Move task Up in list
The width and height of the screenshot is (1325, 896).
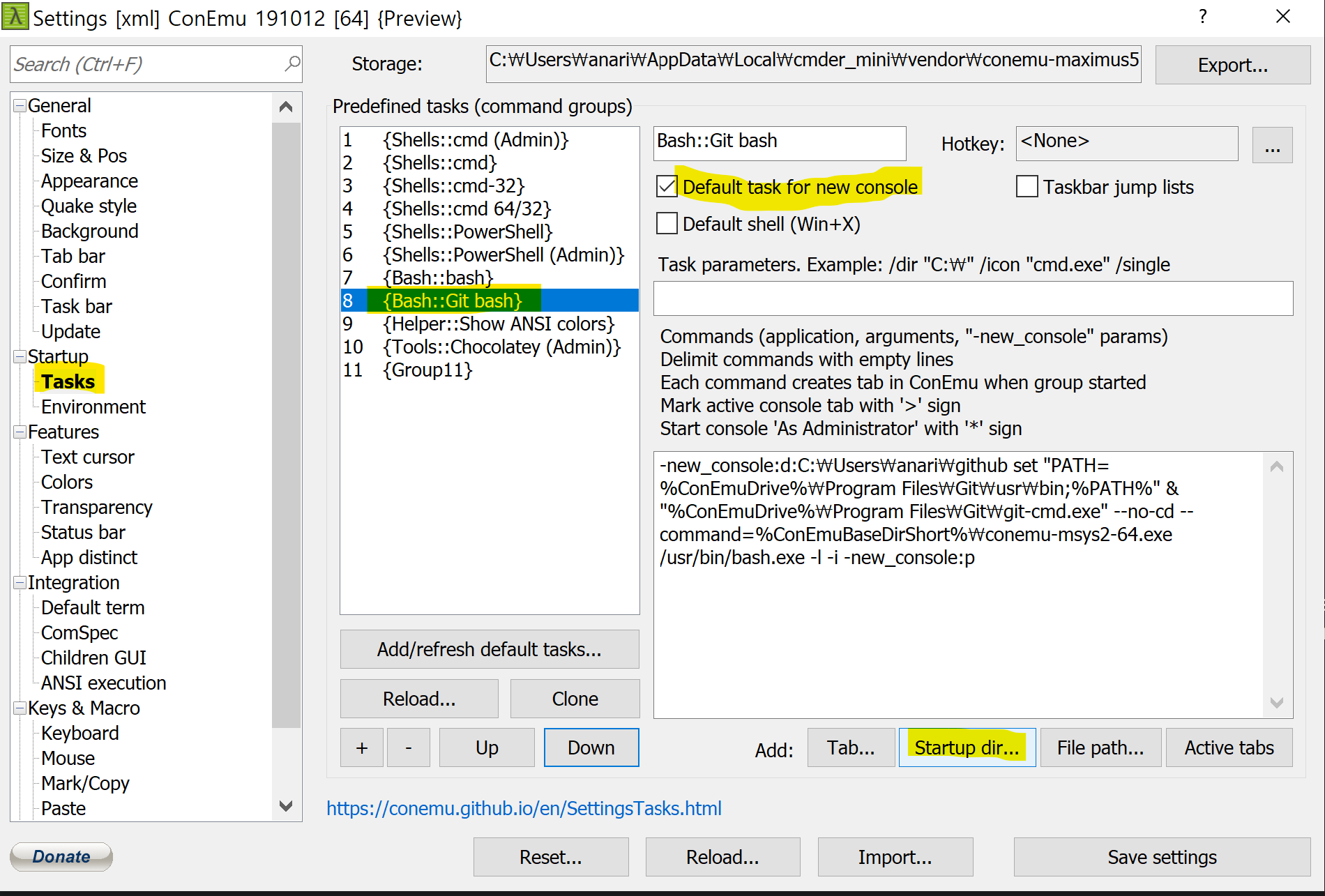(x=487, y=747)
